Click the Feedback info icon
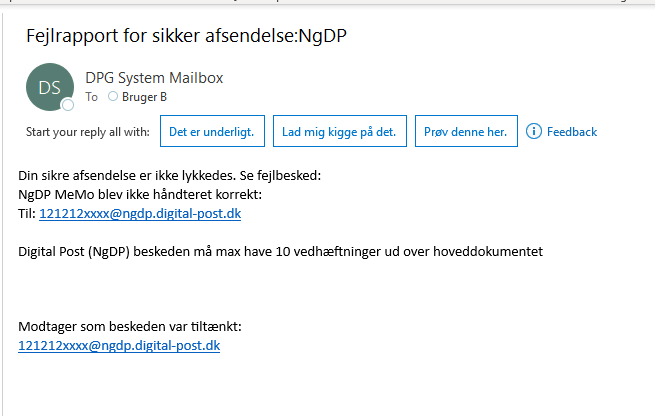The image size is (655, 416). tap(534, 131)
